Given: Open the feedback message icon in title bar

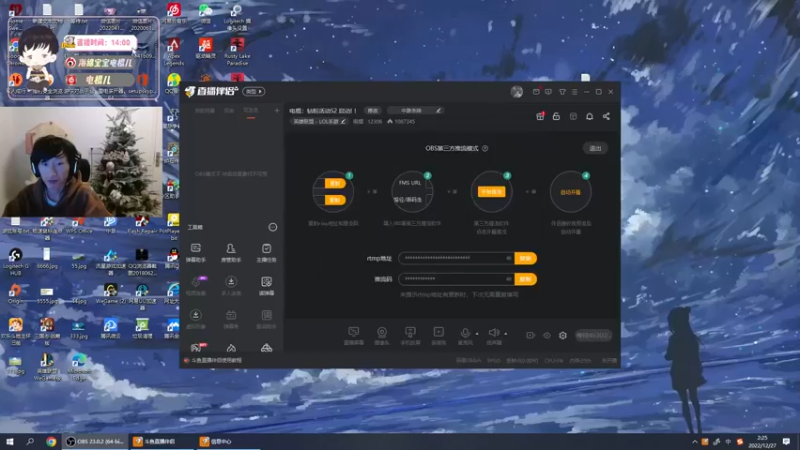Looking at the screenshot, I should pos(548,92).
